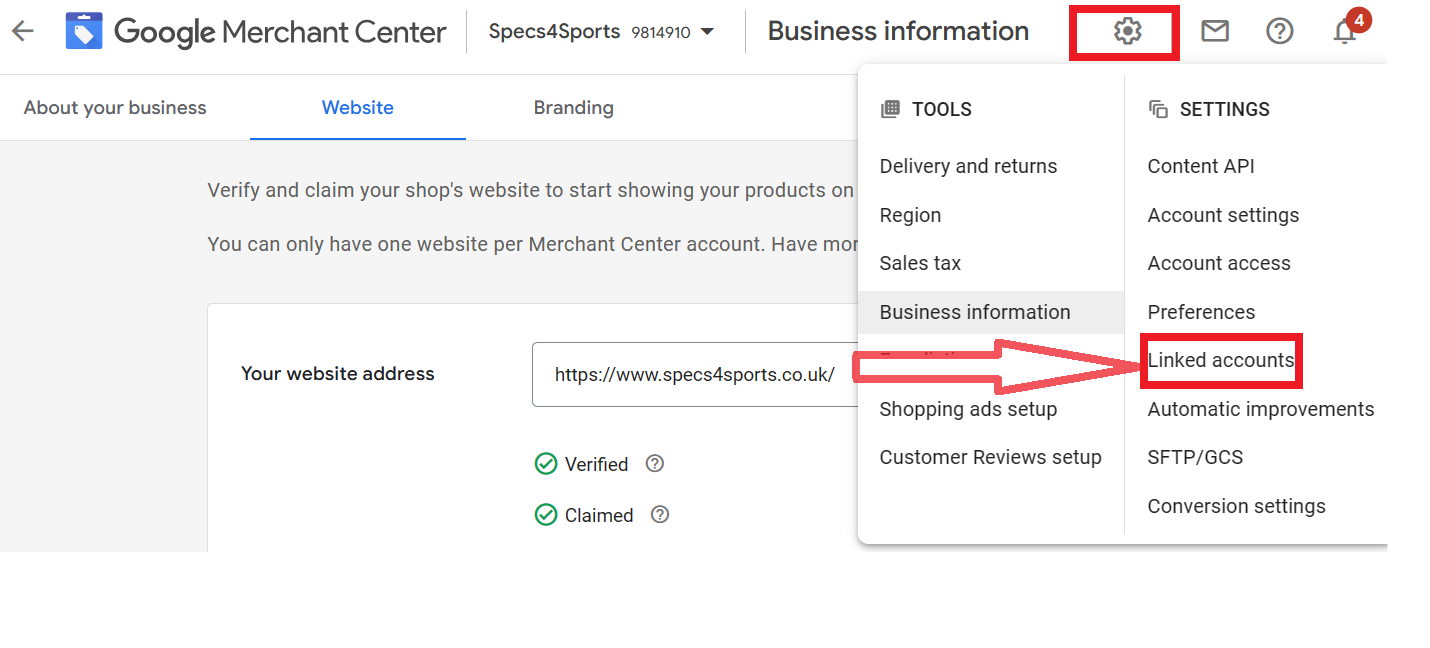Open SFTP/GCS settings
The image size is (1430, 648).
[1195, 457]
